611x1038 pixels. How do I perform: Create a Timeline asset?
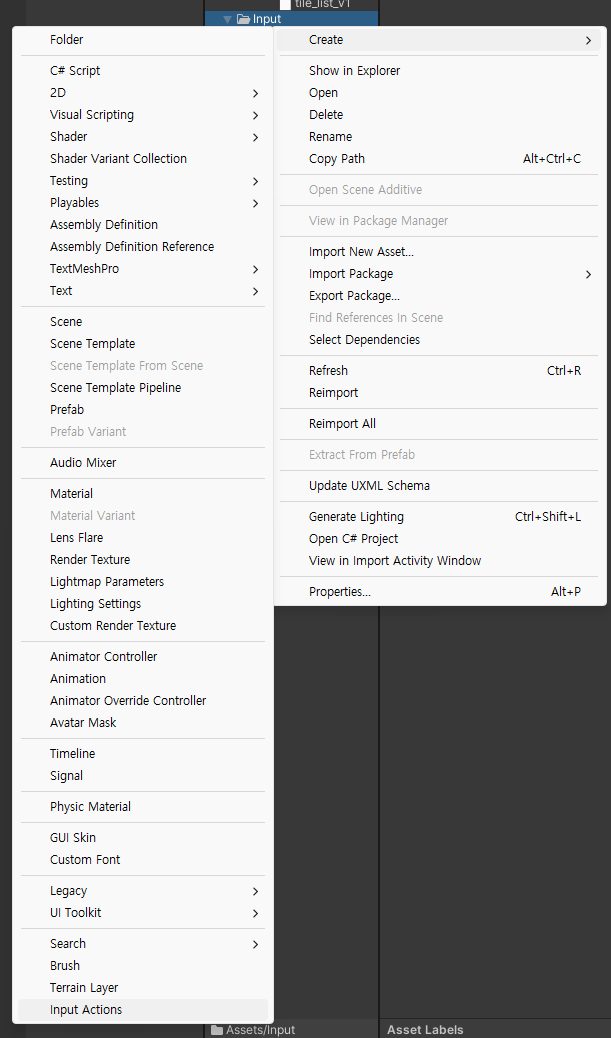pos(143,753)
